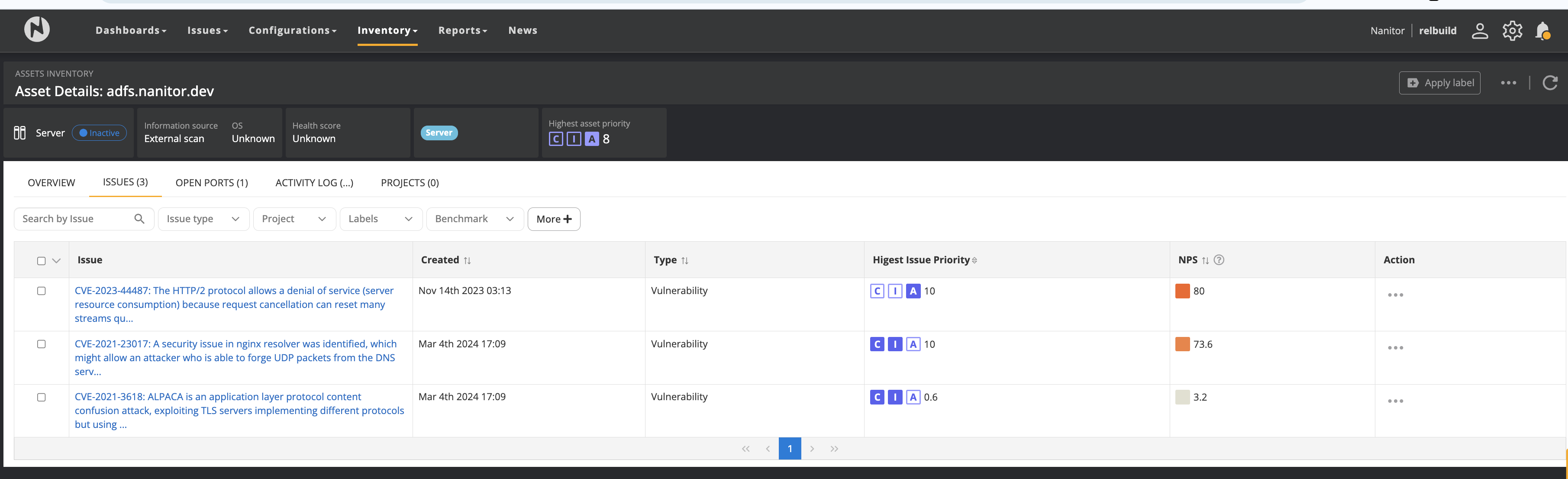
Task: Click the notifications bell icon
Action: tap(1542, 30)
